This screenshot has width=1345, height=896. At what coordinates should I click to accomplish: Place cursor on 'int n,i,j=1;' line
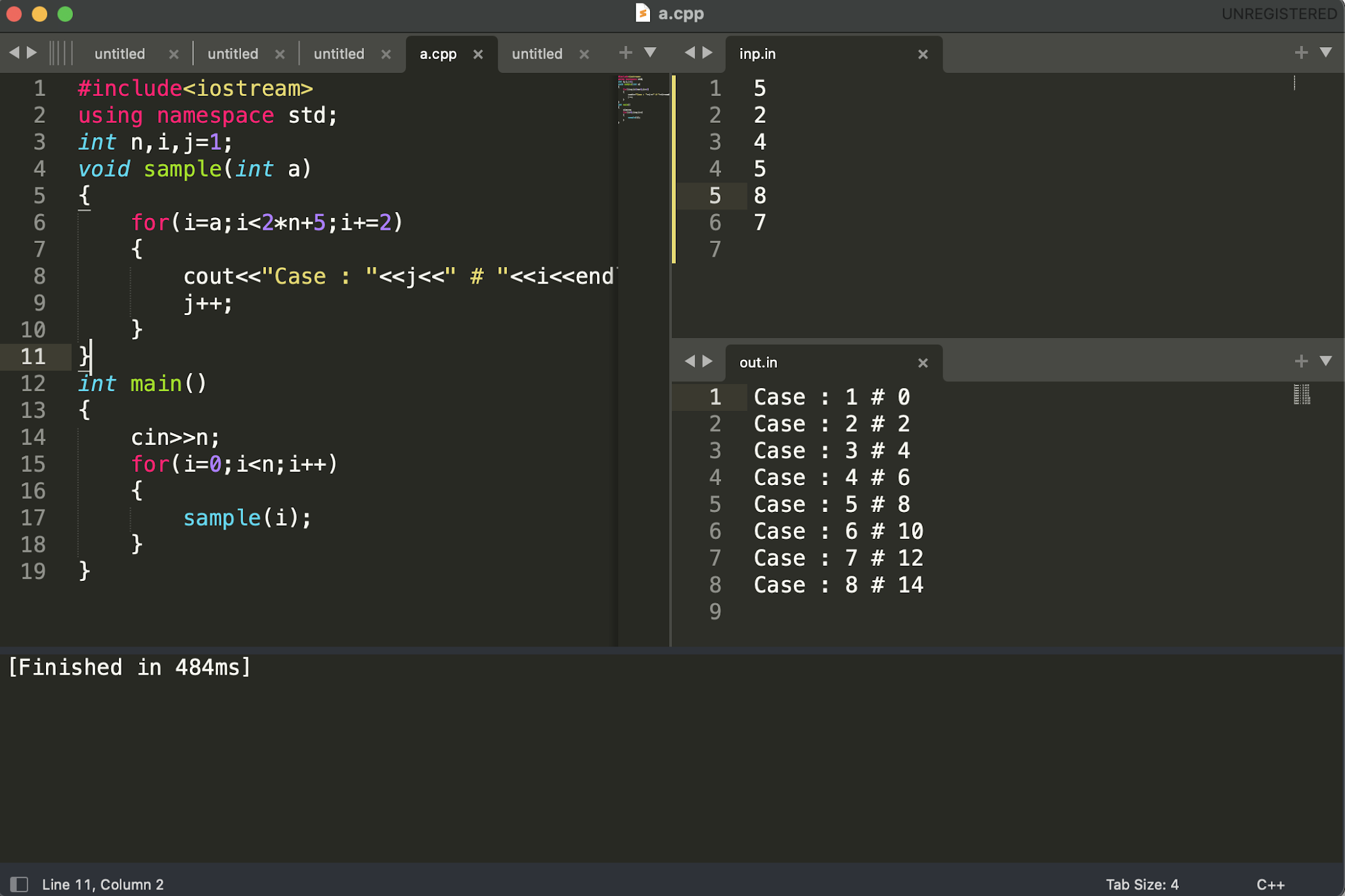155,142
